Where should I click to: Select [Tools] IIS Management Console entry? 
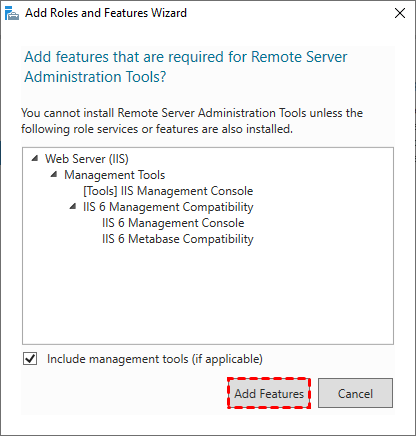168,191
